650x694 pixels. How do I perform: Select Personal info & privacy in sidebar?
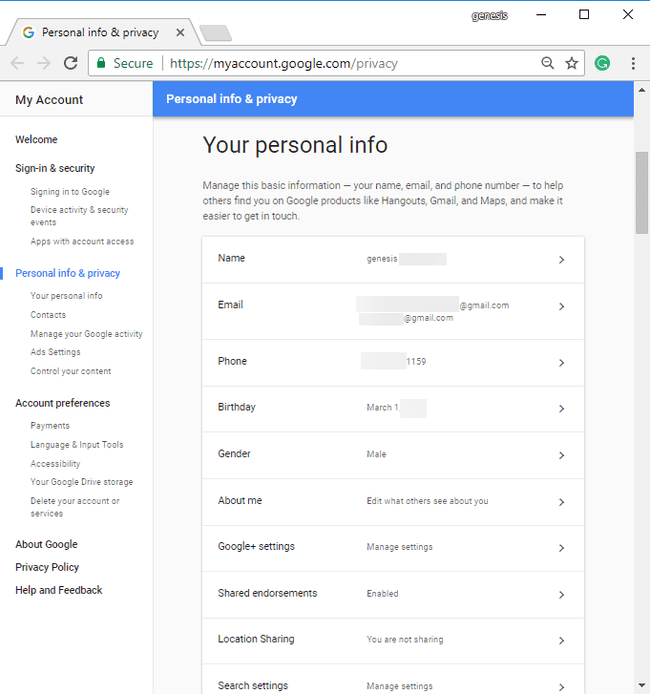[x=68, y=273]
